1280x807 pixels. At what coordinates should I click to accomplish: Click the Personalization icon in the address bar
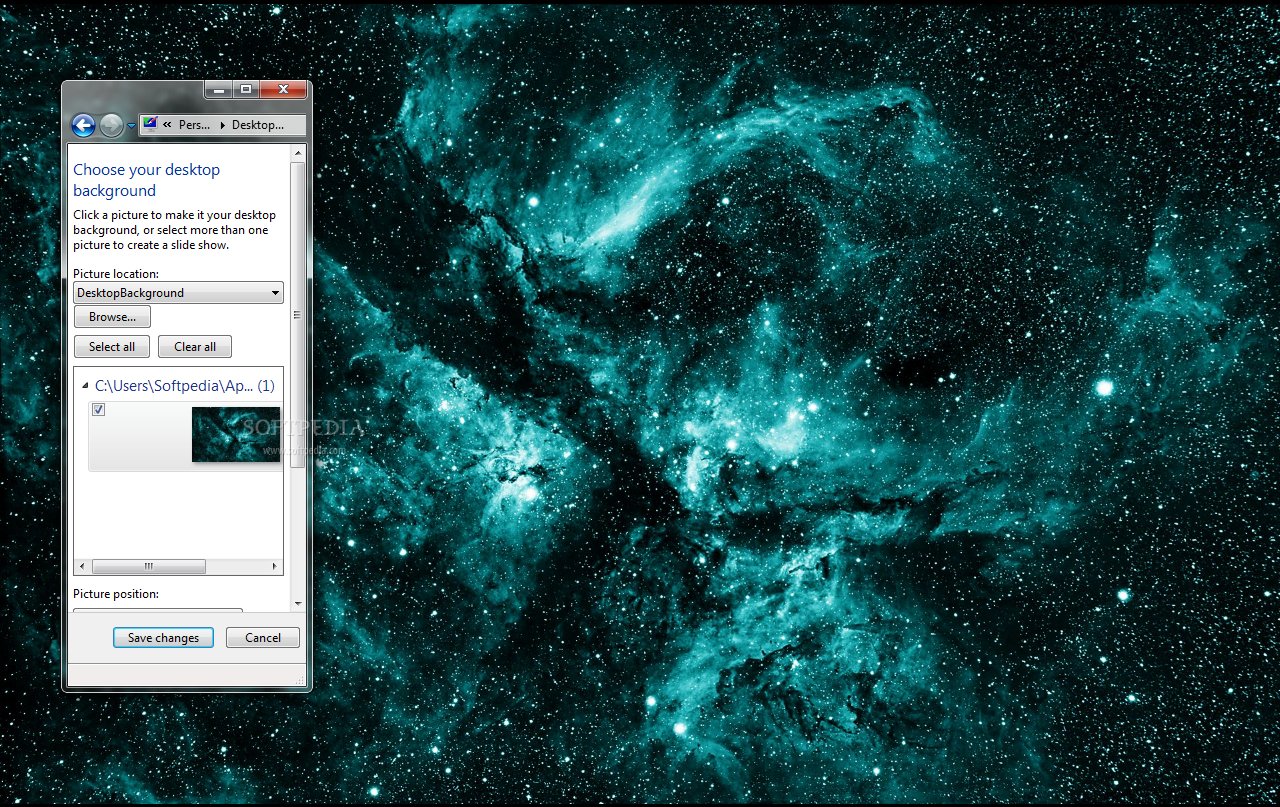[x=151, y=124]
